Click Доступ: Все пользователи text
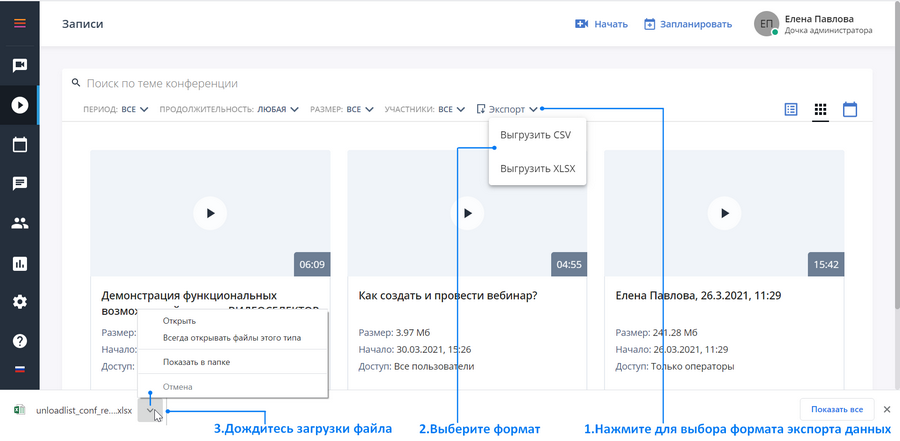This screenshot has width=900, height=441. 417,366
